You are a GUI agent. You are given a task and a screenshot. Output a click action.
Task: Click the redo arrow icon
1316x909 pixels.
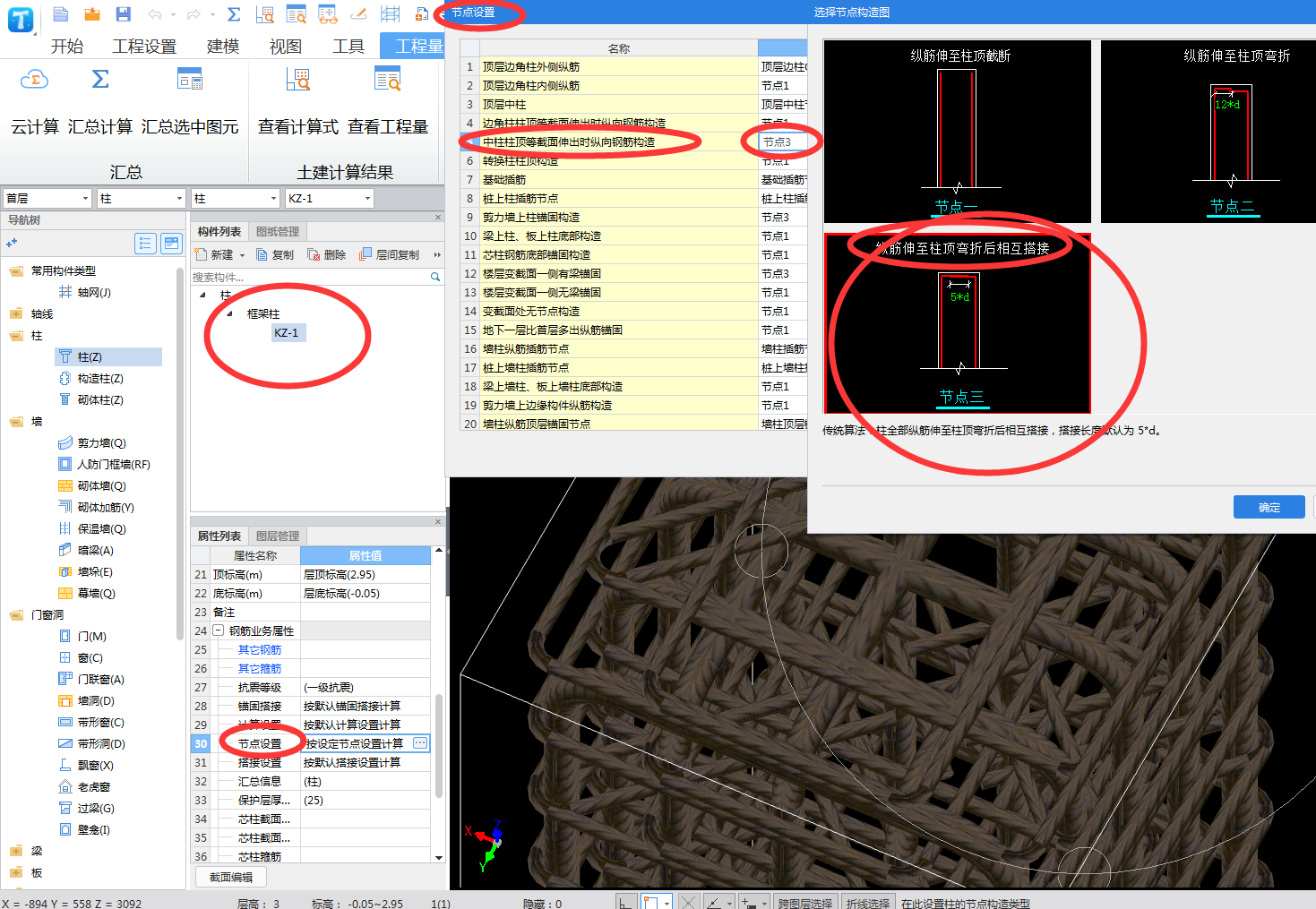[x=194, y=14]
